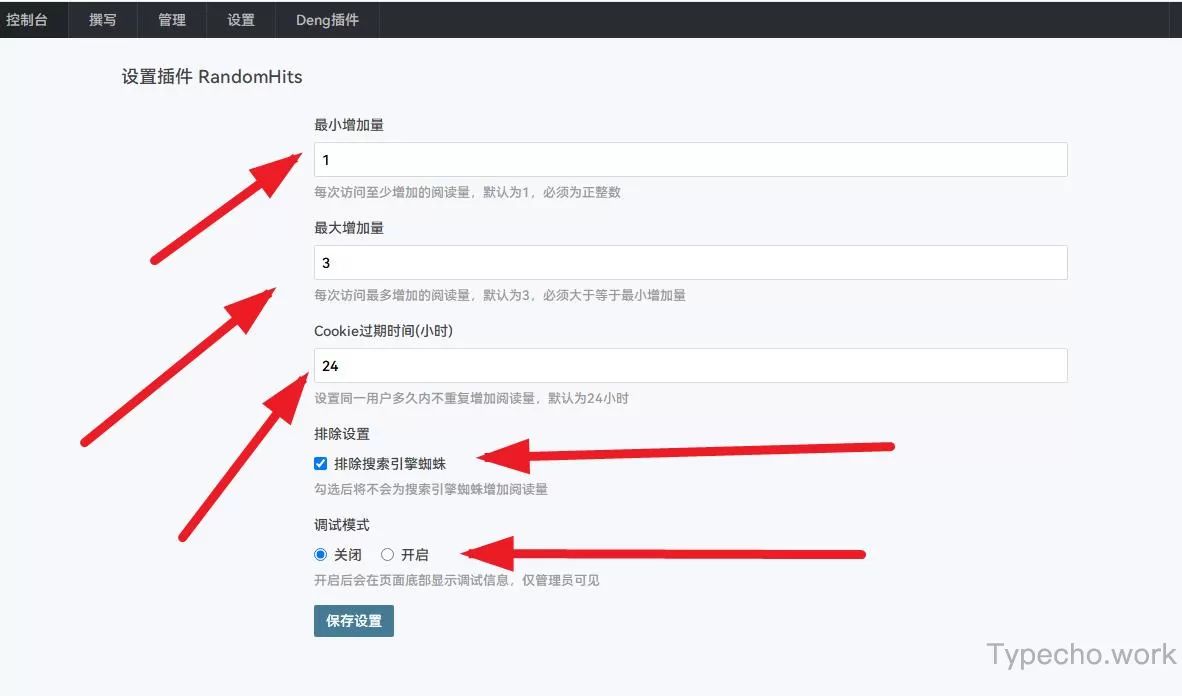Click the 排除设置 section label

[x=342, y=434]
